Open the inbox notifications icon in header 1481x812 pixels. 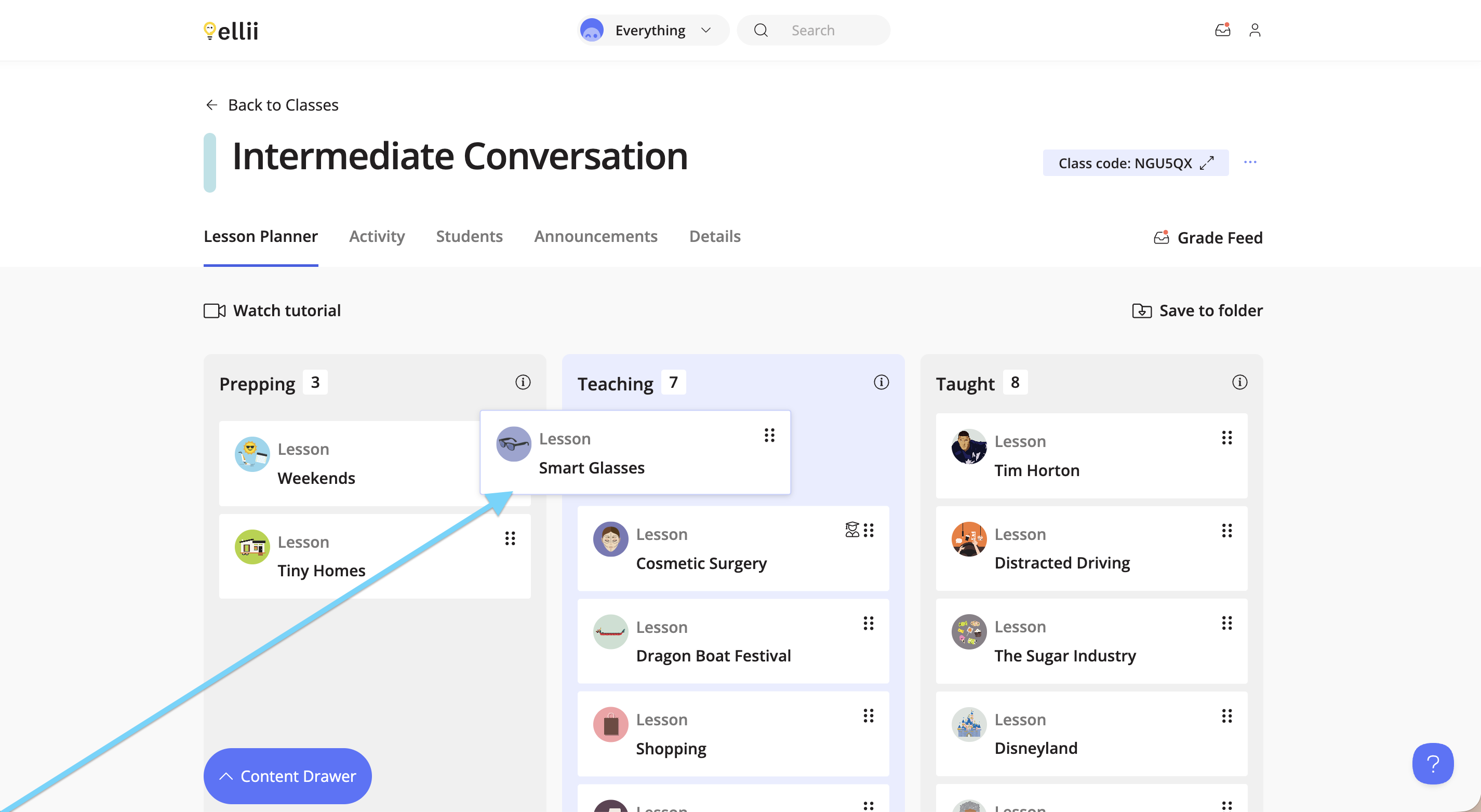tap(1222, 30)
